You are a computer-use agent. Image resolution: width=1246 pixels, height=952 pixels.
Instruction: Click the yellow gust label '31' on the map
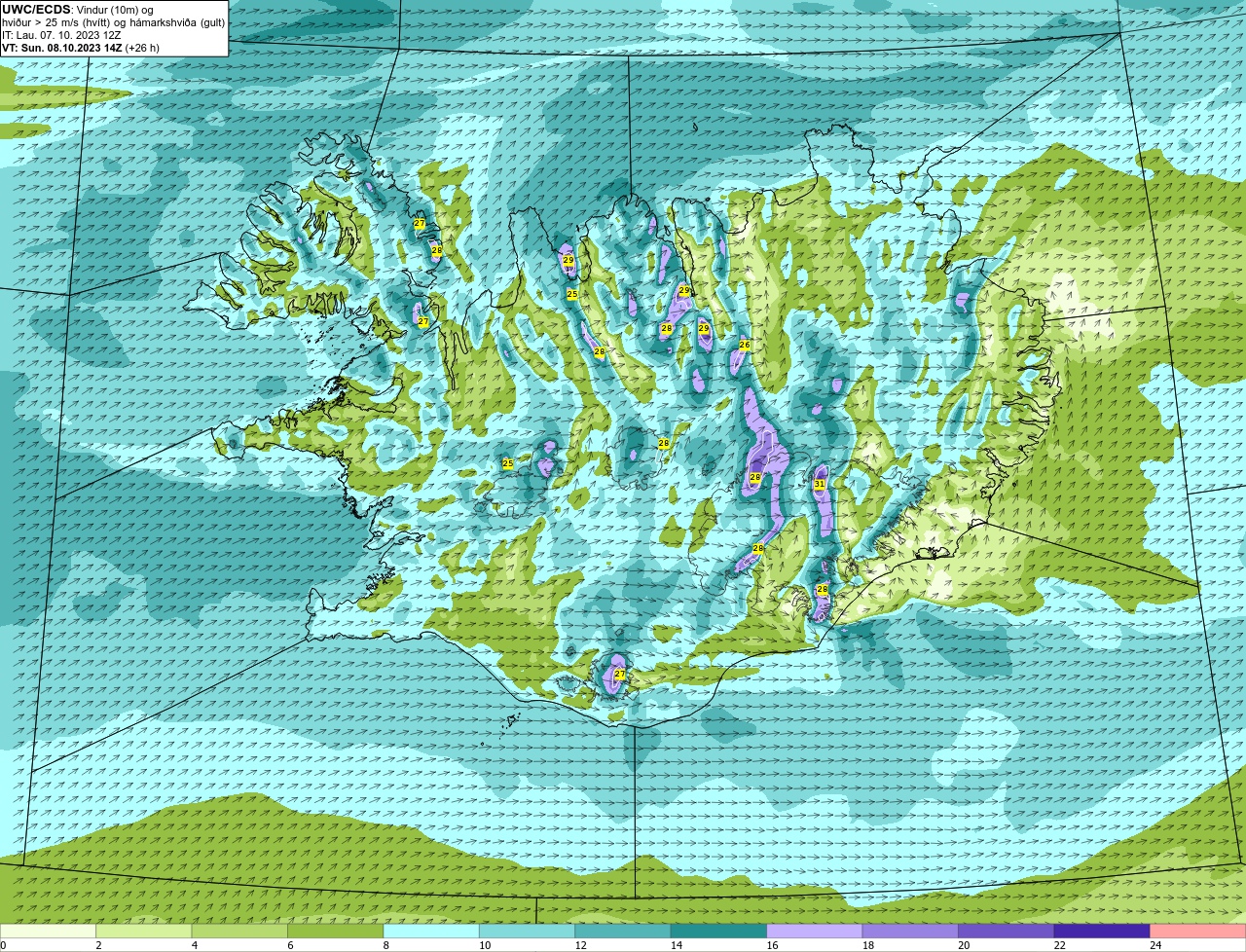(820, 484)
